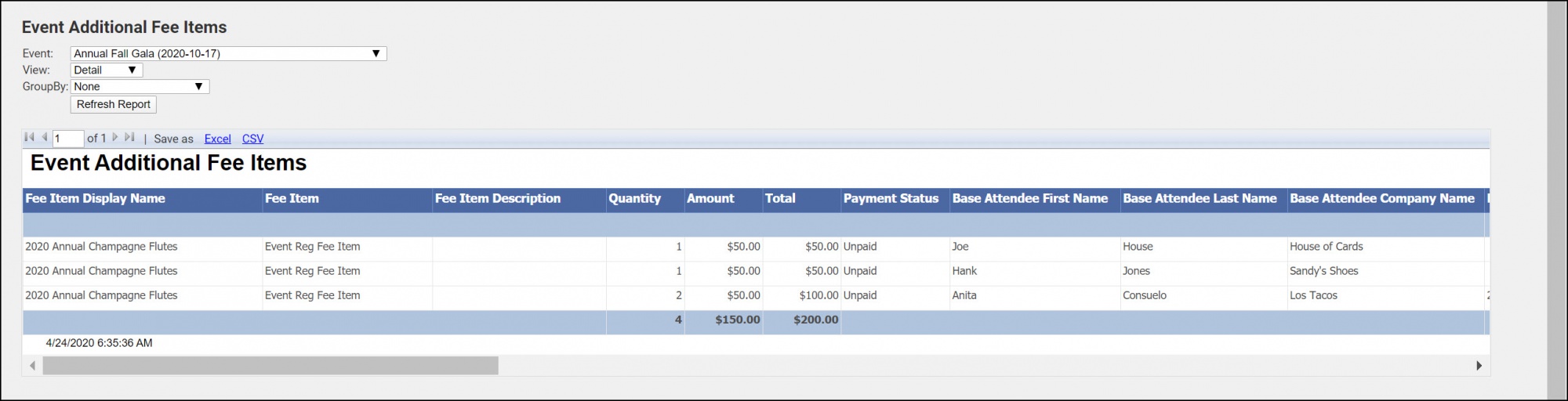Click the horizontal scrollbar thumb
1568x401 pixels.
click(270, 366)
